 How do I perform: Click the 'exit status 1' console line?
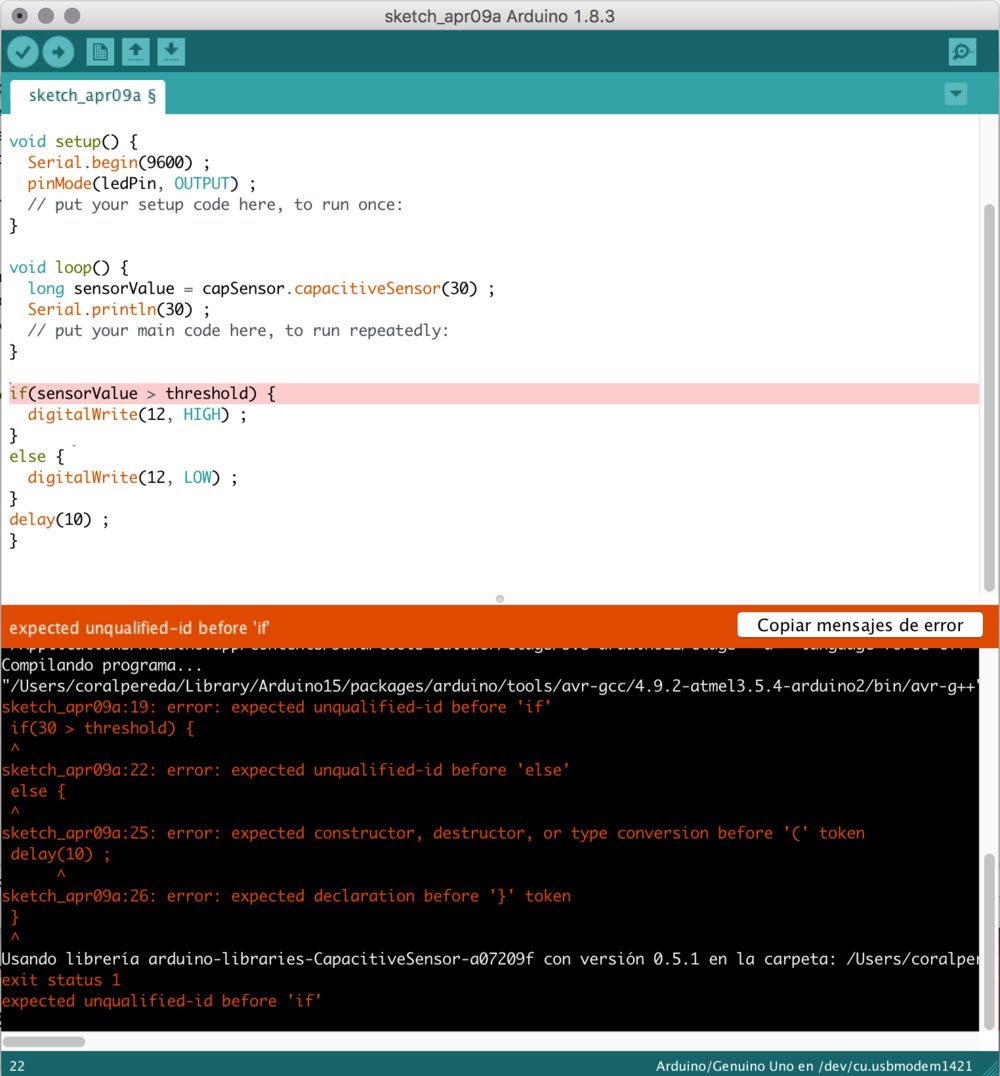61,980
